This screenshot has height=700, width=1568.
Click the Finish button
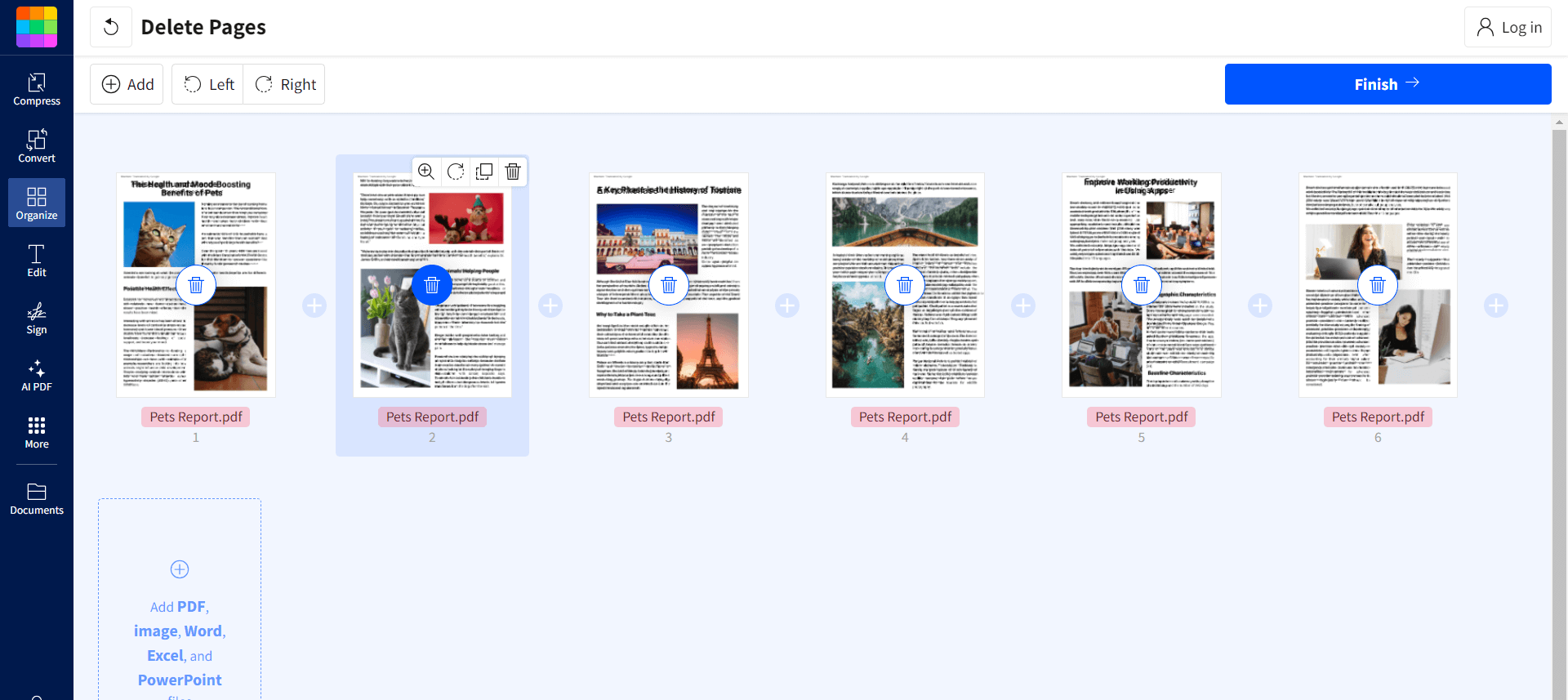tap(1388, 84)
